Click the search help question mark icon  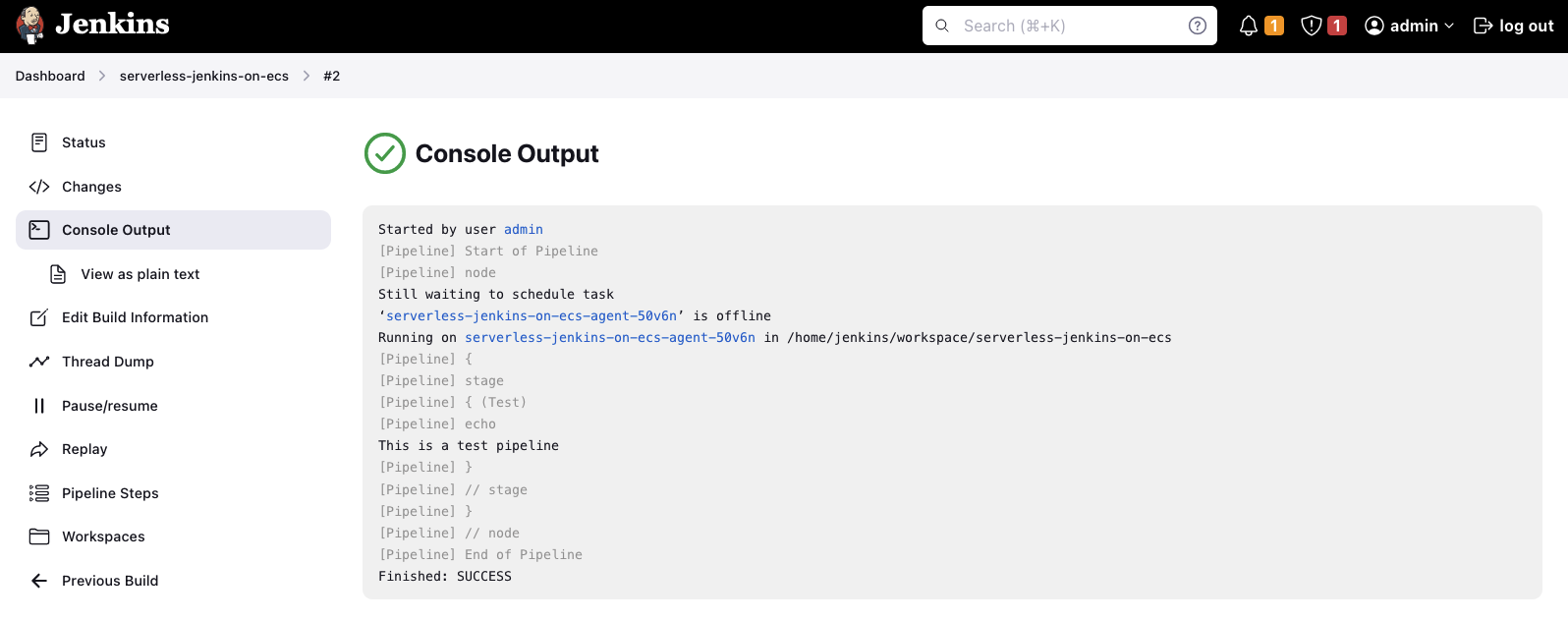pos(1197,26)
